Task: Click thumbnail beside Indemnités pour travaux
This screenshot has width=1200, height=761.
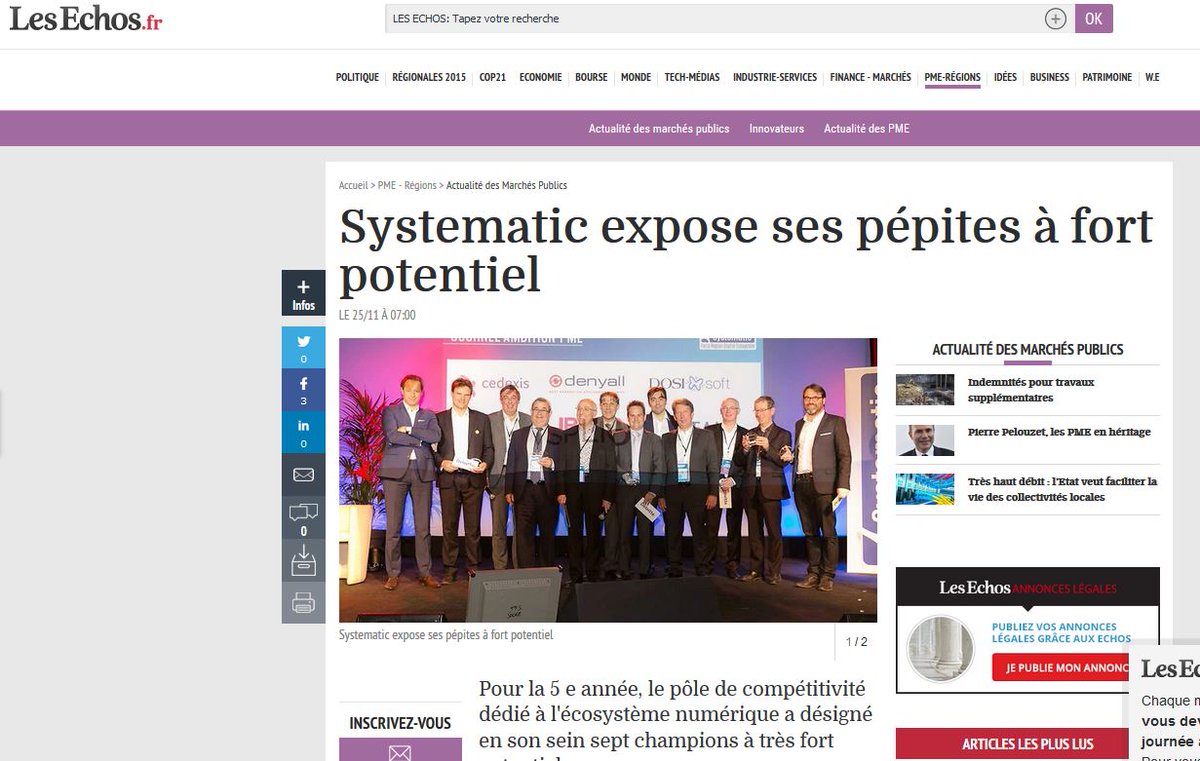Action: tap(925, 389)
